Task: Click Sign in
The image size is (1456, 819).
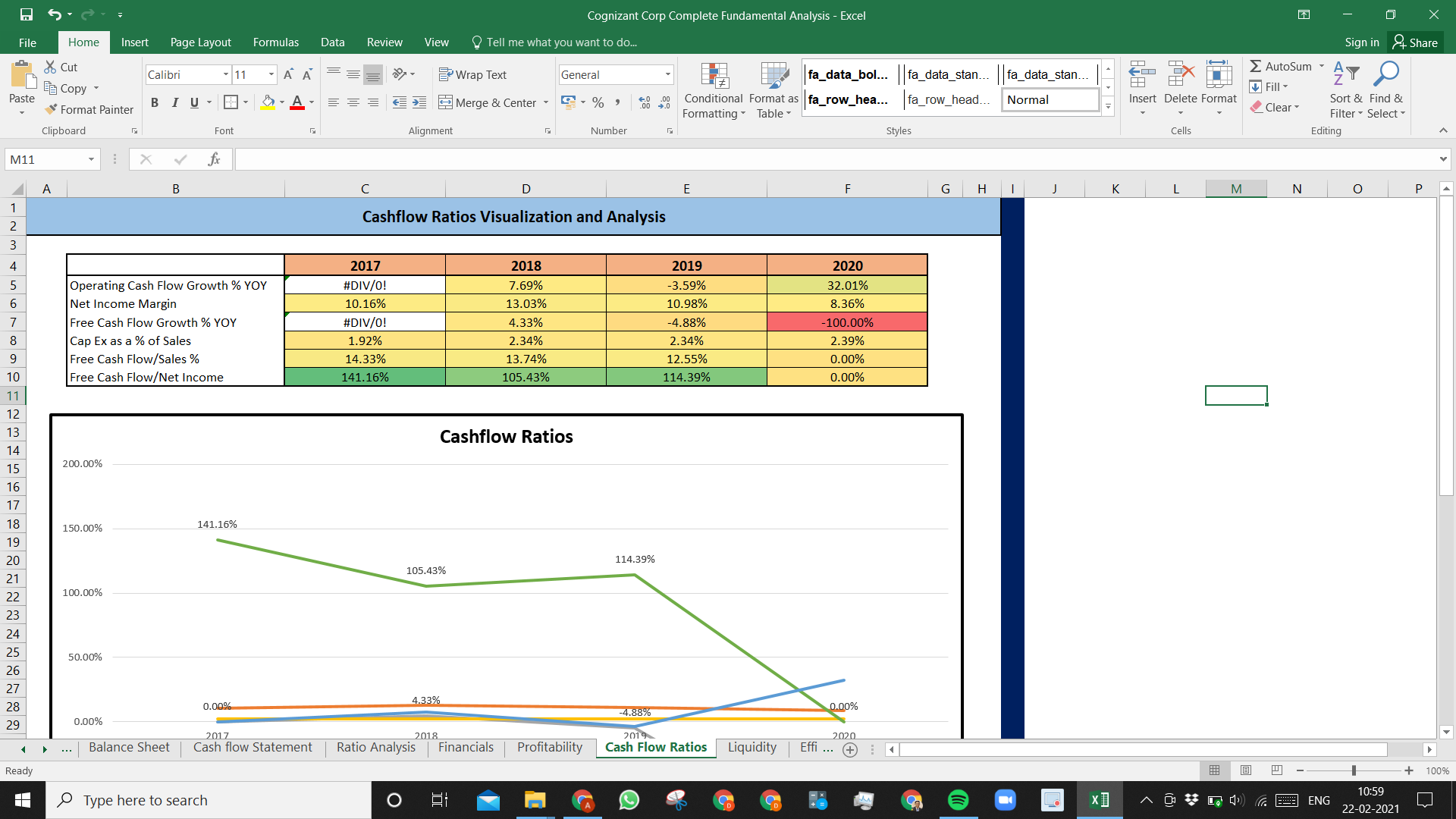Action: point(1361,42)
